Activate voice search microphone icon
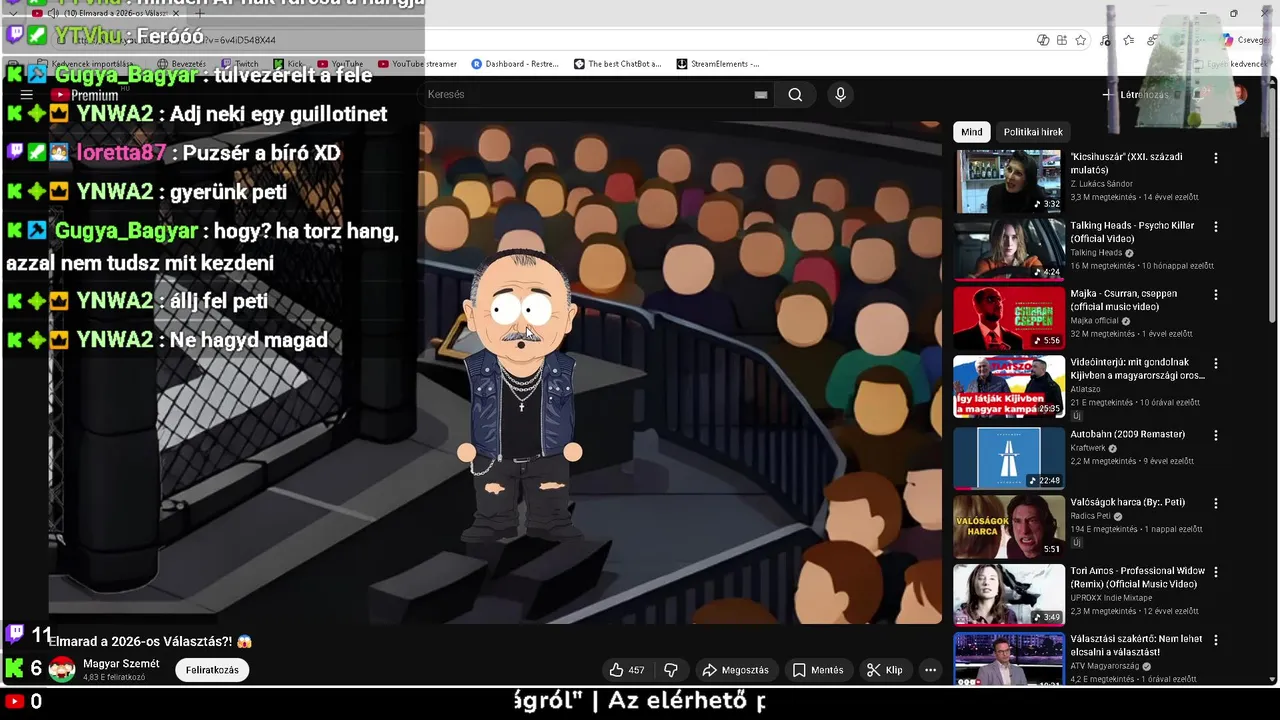1280x720 pixels. click(x=840, y=94)
